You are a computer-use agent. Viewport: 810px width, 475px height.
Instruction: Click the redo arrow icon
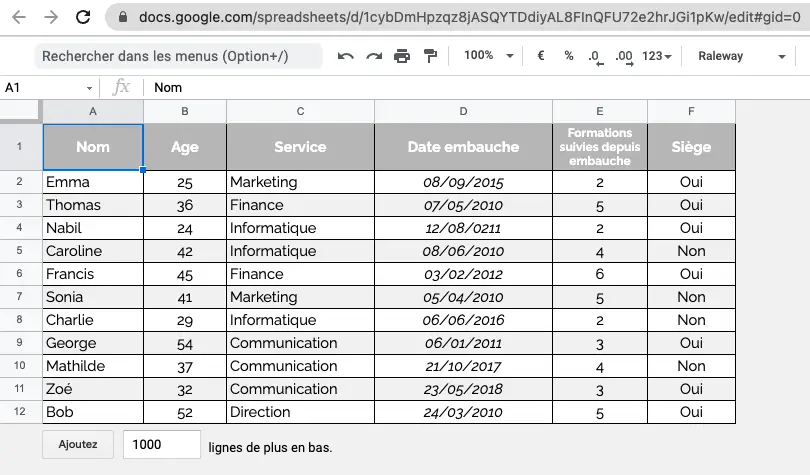[374, 56]
